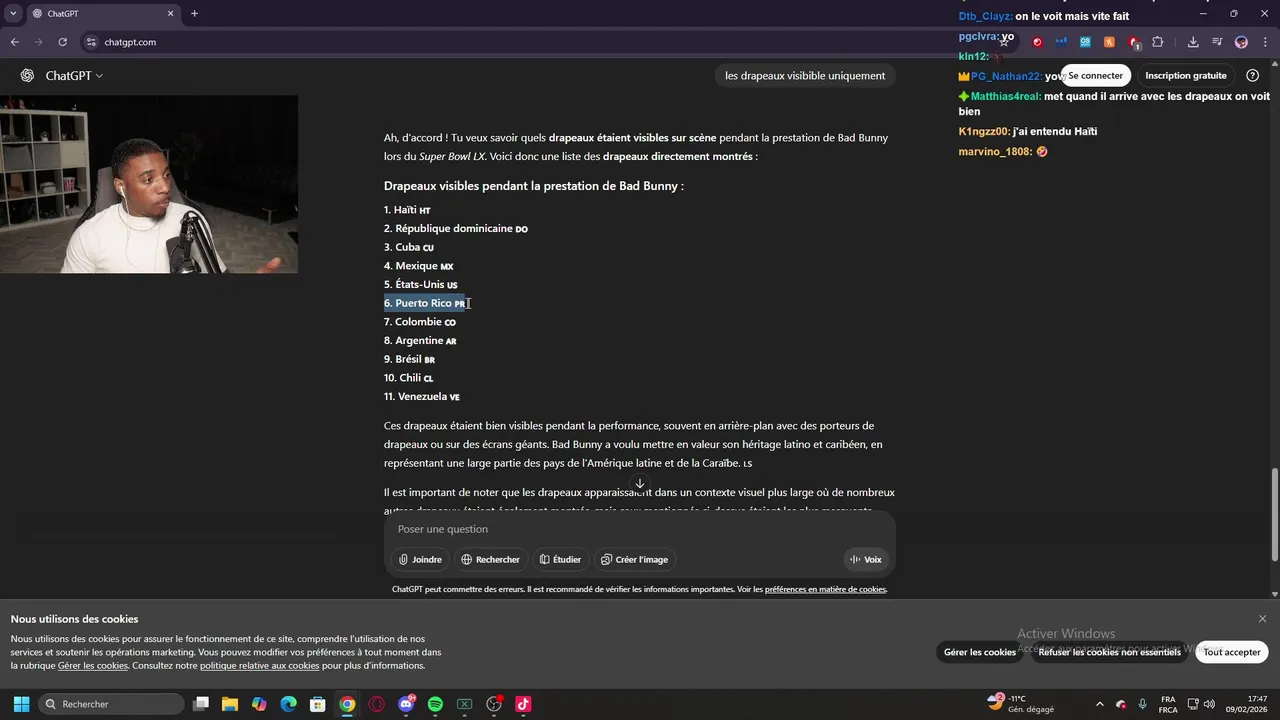The width and height of the screenshot is (1280, 720).
Task: Open Microsoft Edge from the taskbar
Action: pos(288,704)
